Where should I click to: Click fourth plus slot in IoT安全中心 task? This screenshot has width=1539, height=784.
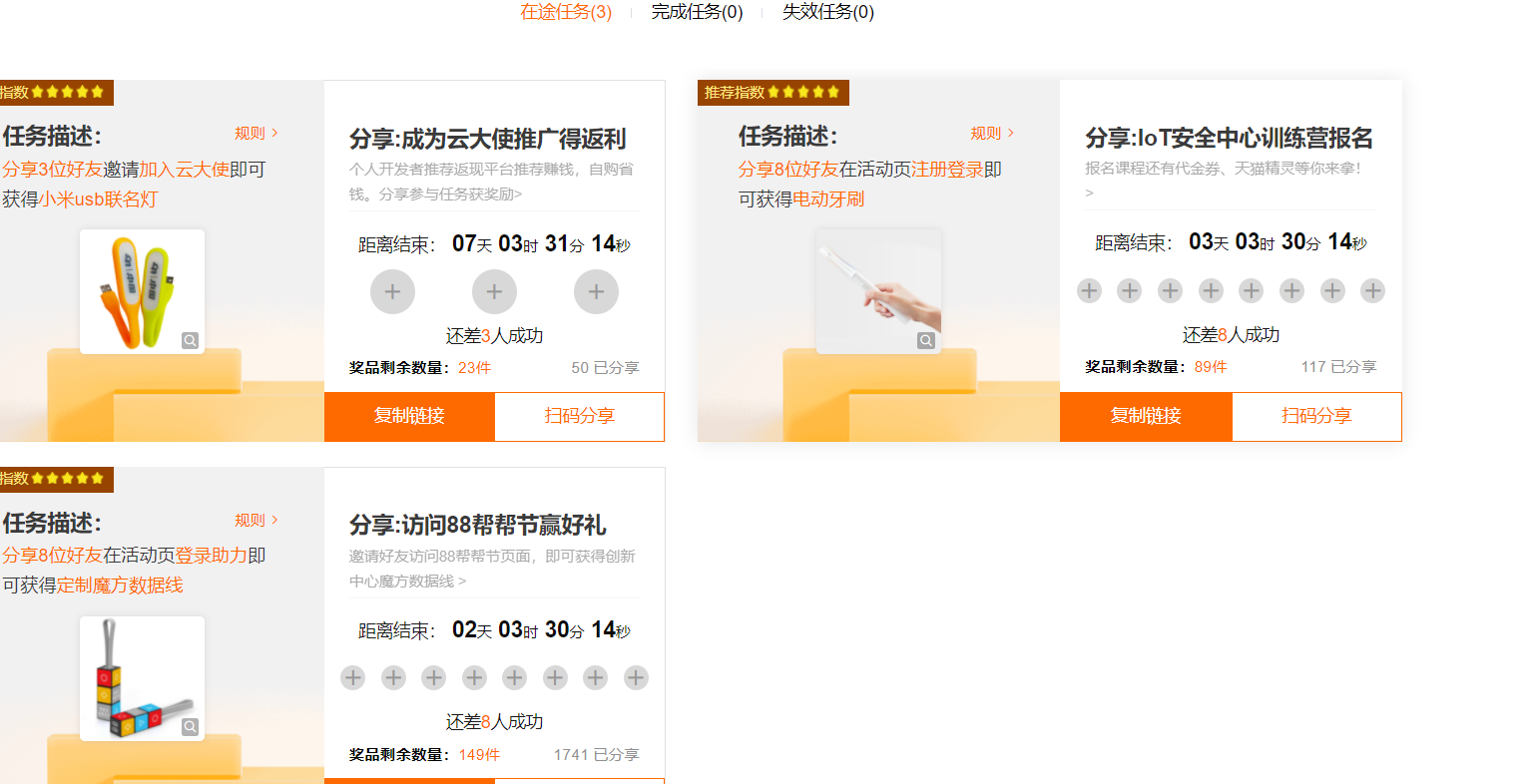(x=1211, y=290)
